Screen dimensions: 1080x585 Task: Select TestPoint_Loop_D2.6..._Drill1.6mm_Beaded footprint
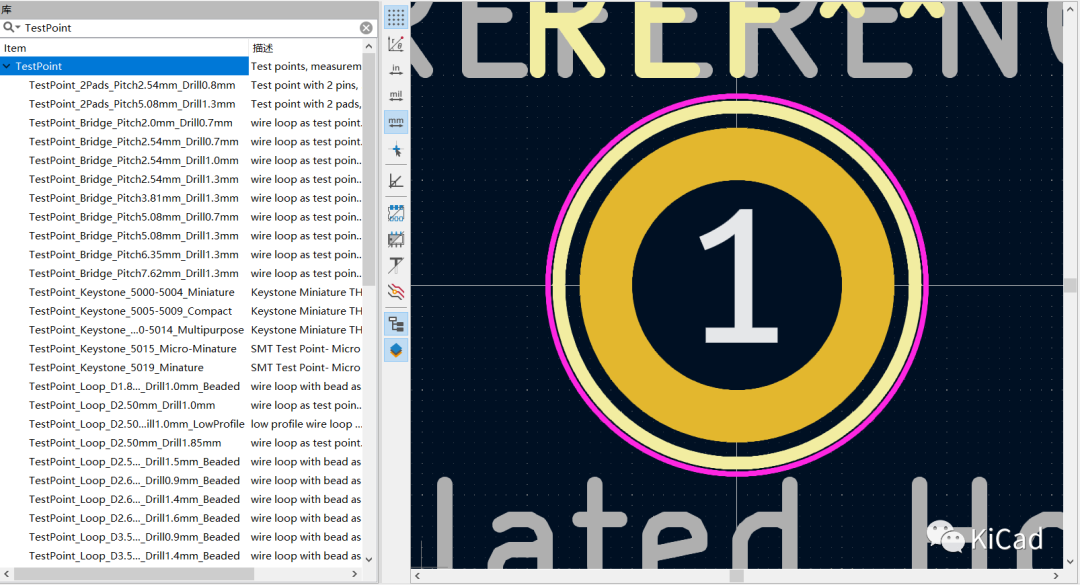tap(134, 518)
